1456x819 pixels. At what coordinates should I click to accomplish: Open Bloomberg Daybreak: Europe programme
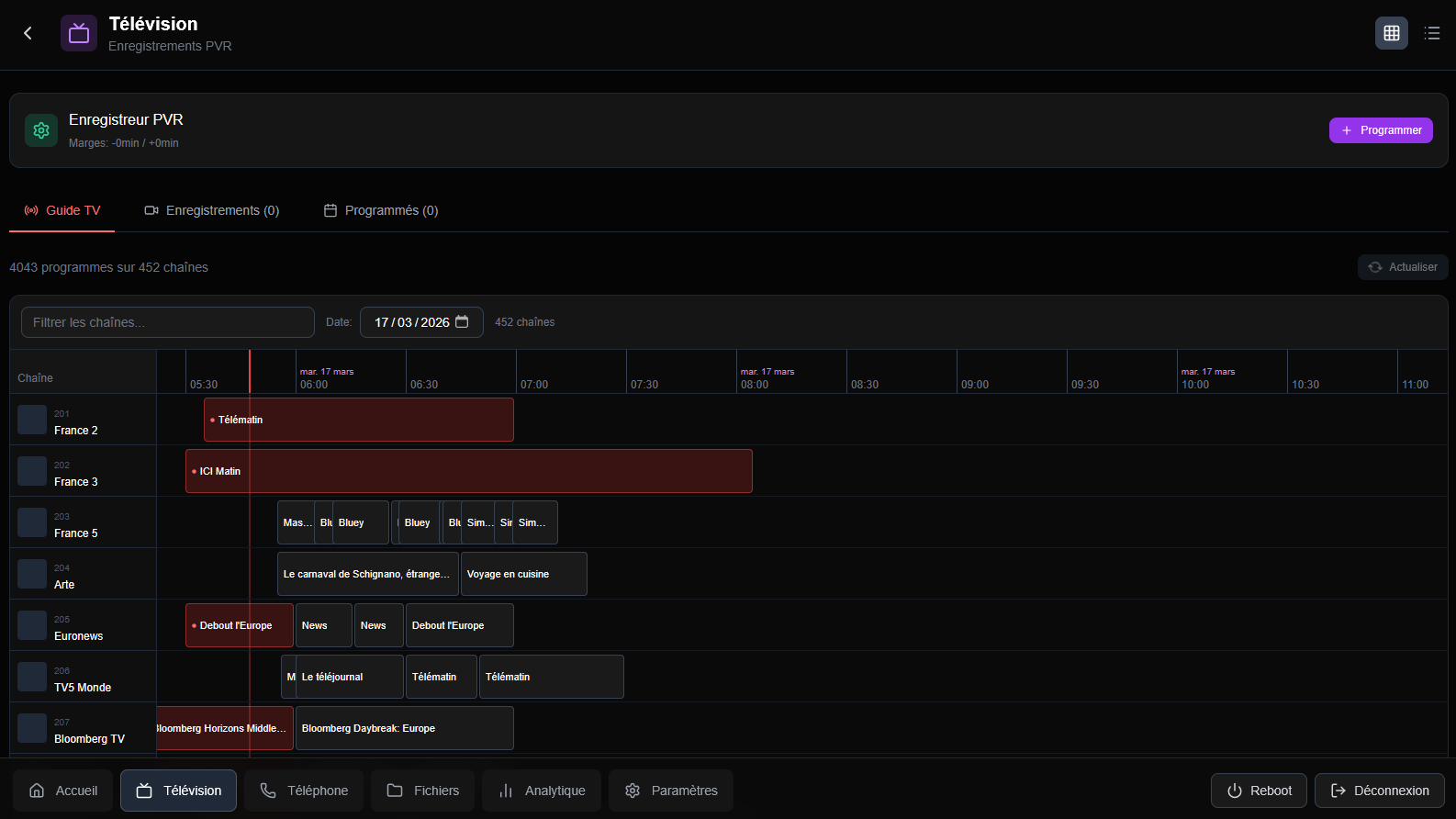(x=405, y=728)
